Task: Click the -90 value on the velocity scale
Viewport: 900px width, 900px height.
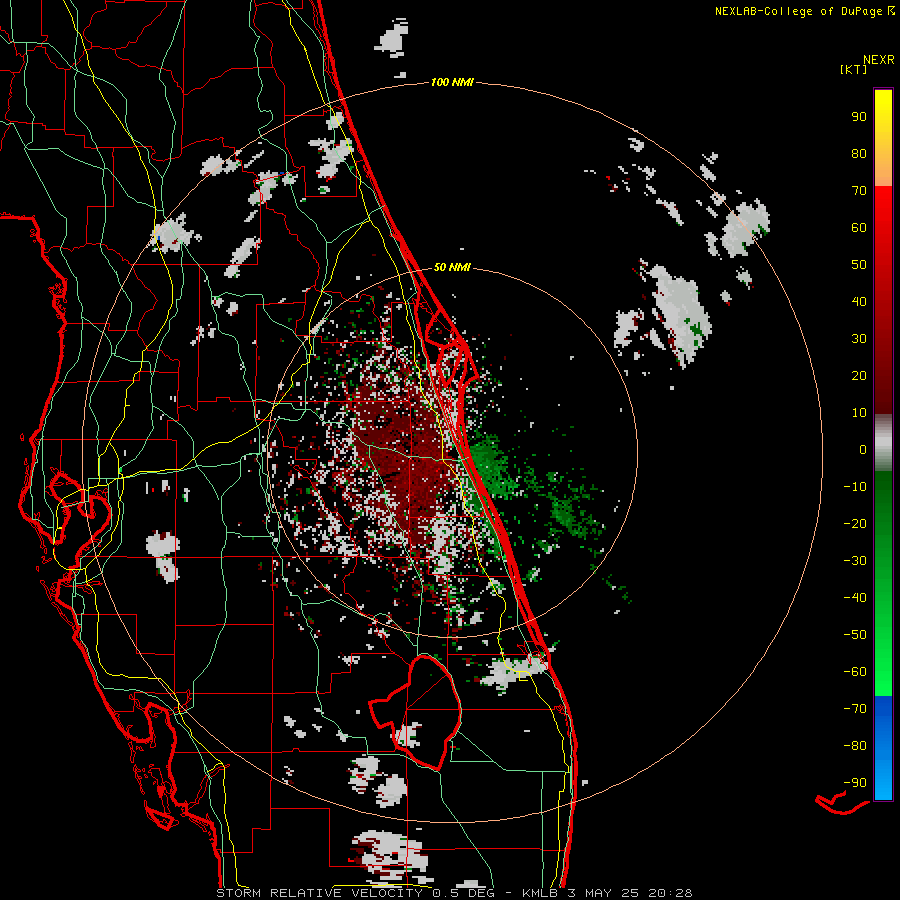Action: [x=855, y=783]
